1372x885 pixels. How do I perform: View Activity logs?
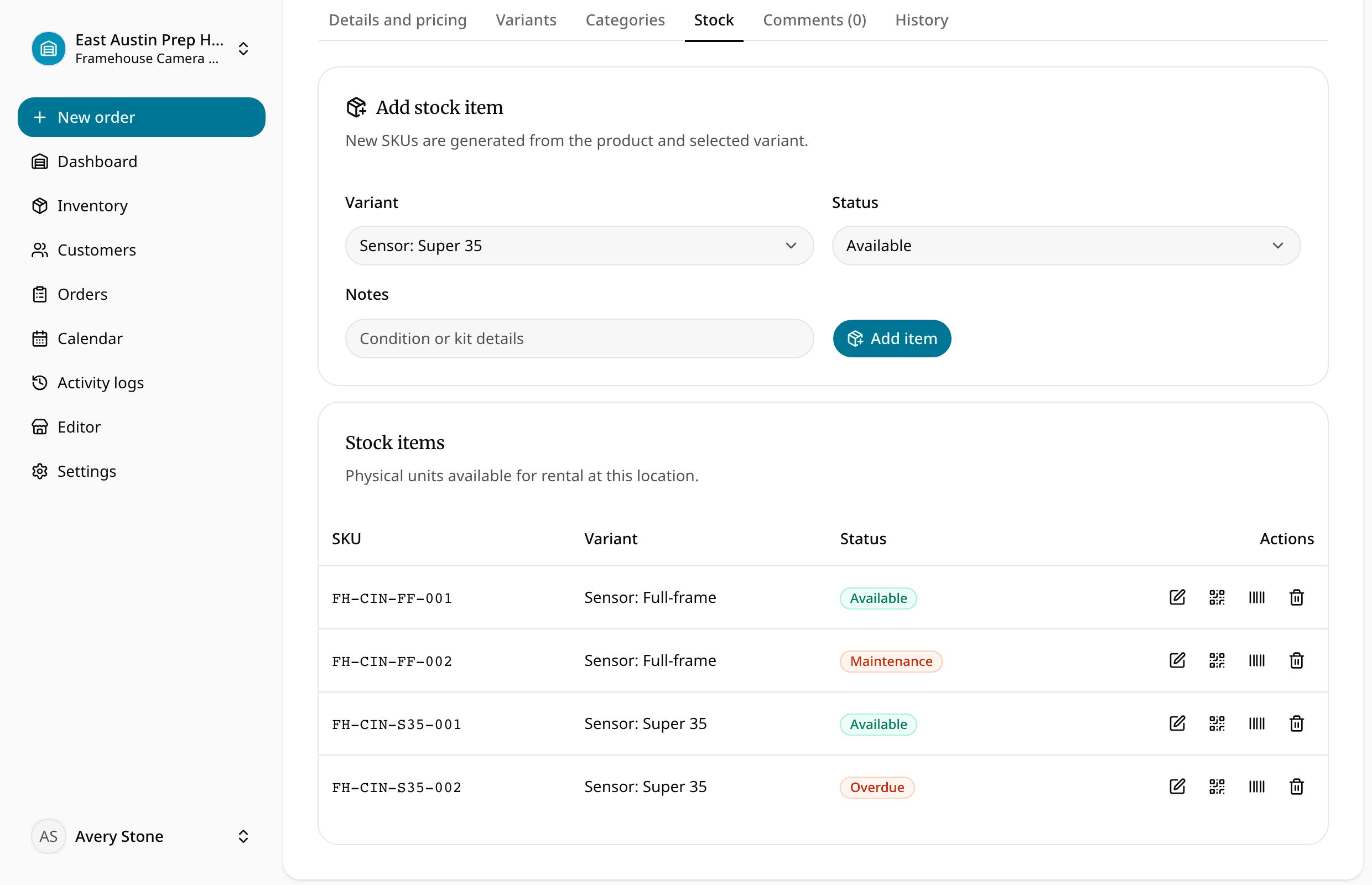(142, 383)
